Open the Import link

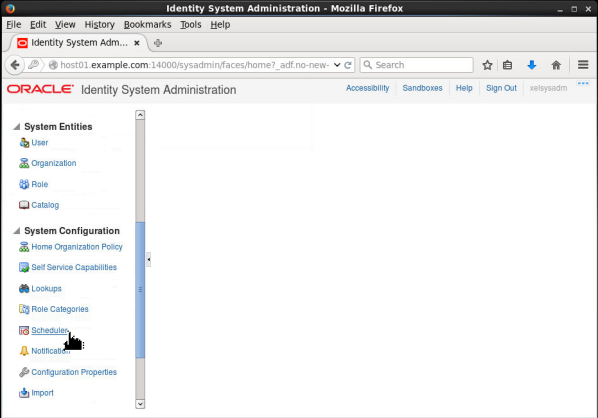click(x=42, y=393)
